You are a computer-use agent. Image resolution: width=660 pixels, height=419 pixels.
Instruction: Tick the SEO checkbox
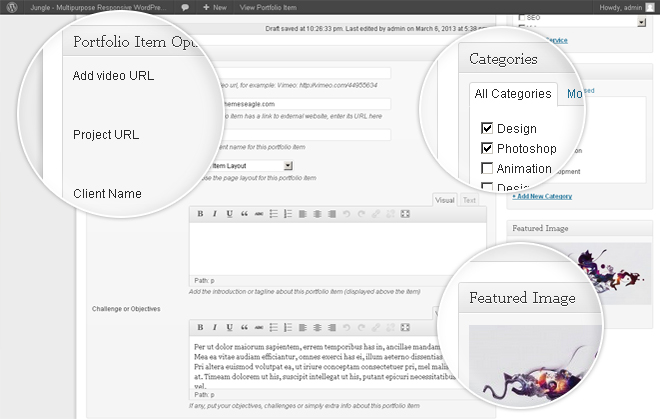click(x=522, y=17)
